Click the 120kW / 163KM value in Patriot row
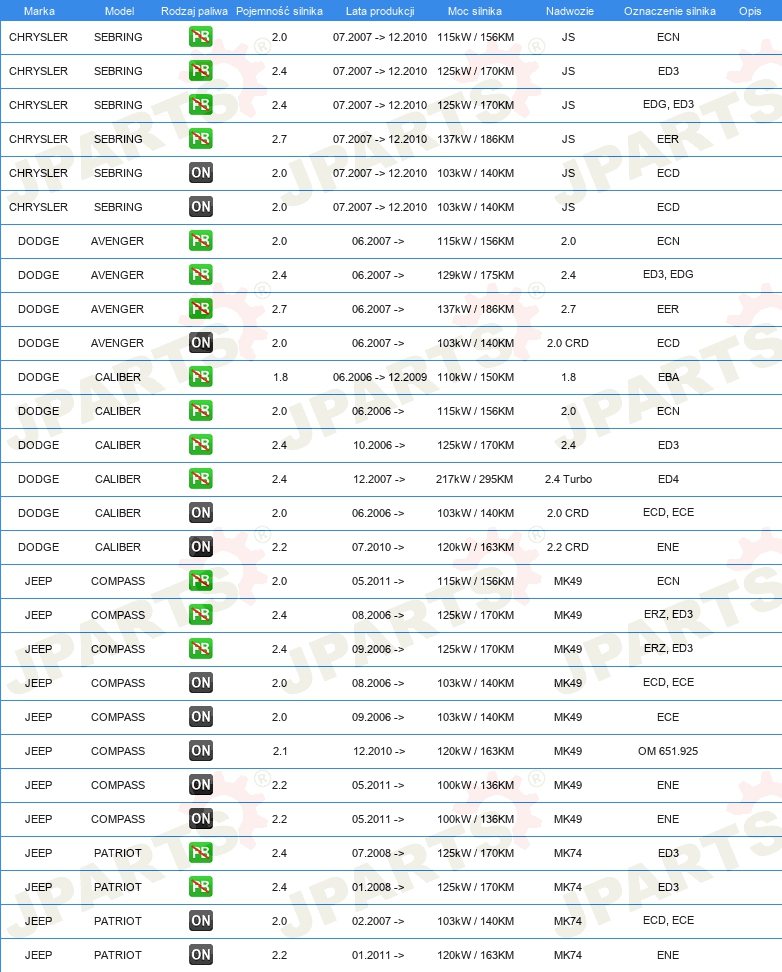The height and width of the screenshot is (972, 782). click(475, 955)
